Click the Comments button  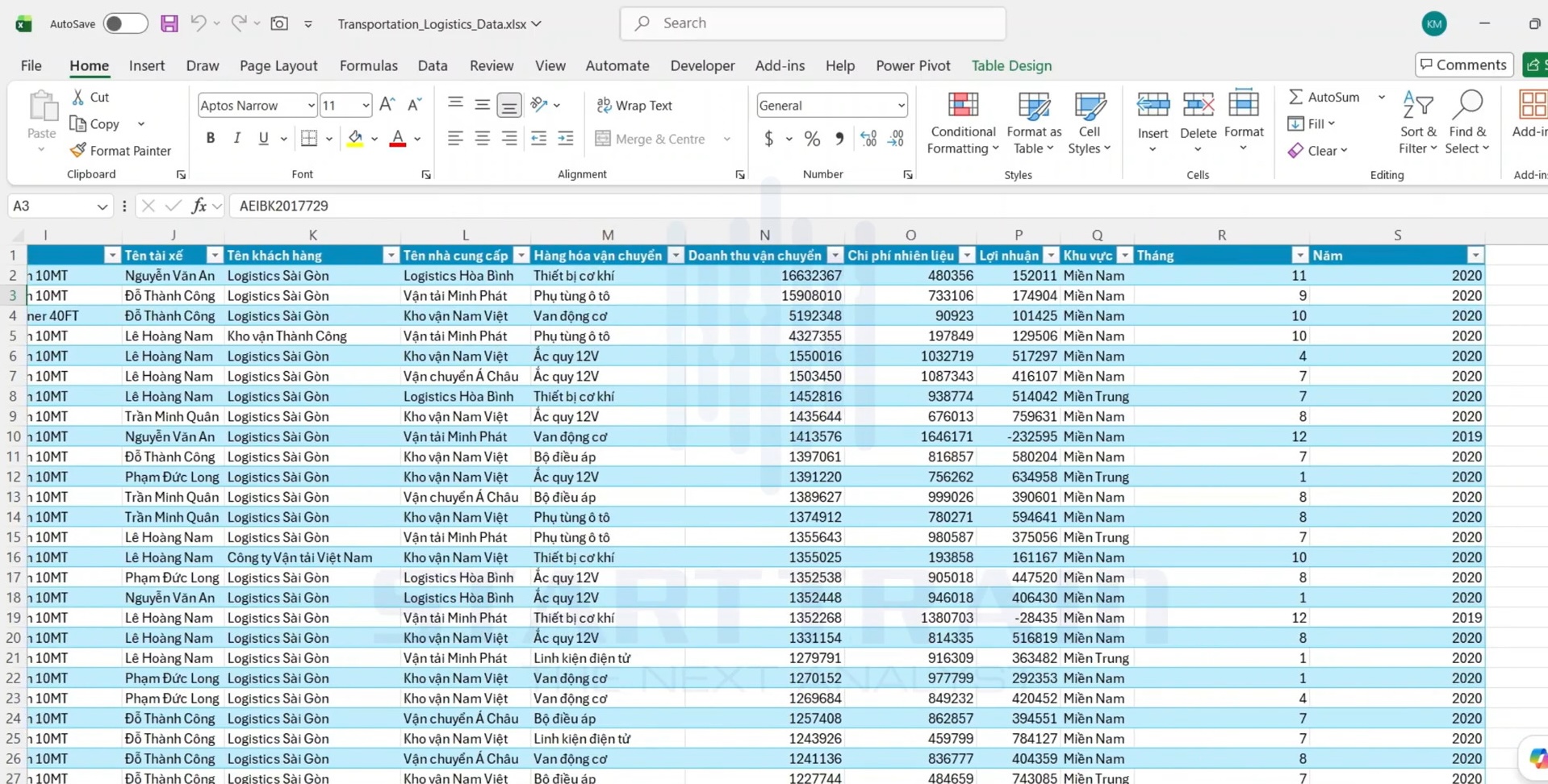coord(1463,65)
